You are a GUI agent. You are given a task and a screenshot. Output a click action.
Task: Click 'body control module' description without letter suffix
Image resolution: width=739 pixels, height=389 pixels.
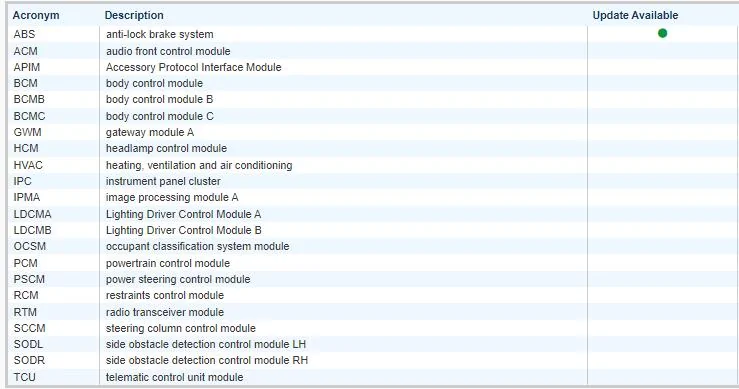(x=154, y=83)
